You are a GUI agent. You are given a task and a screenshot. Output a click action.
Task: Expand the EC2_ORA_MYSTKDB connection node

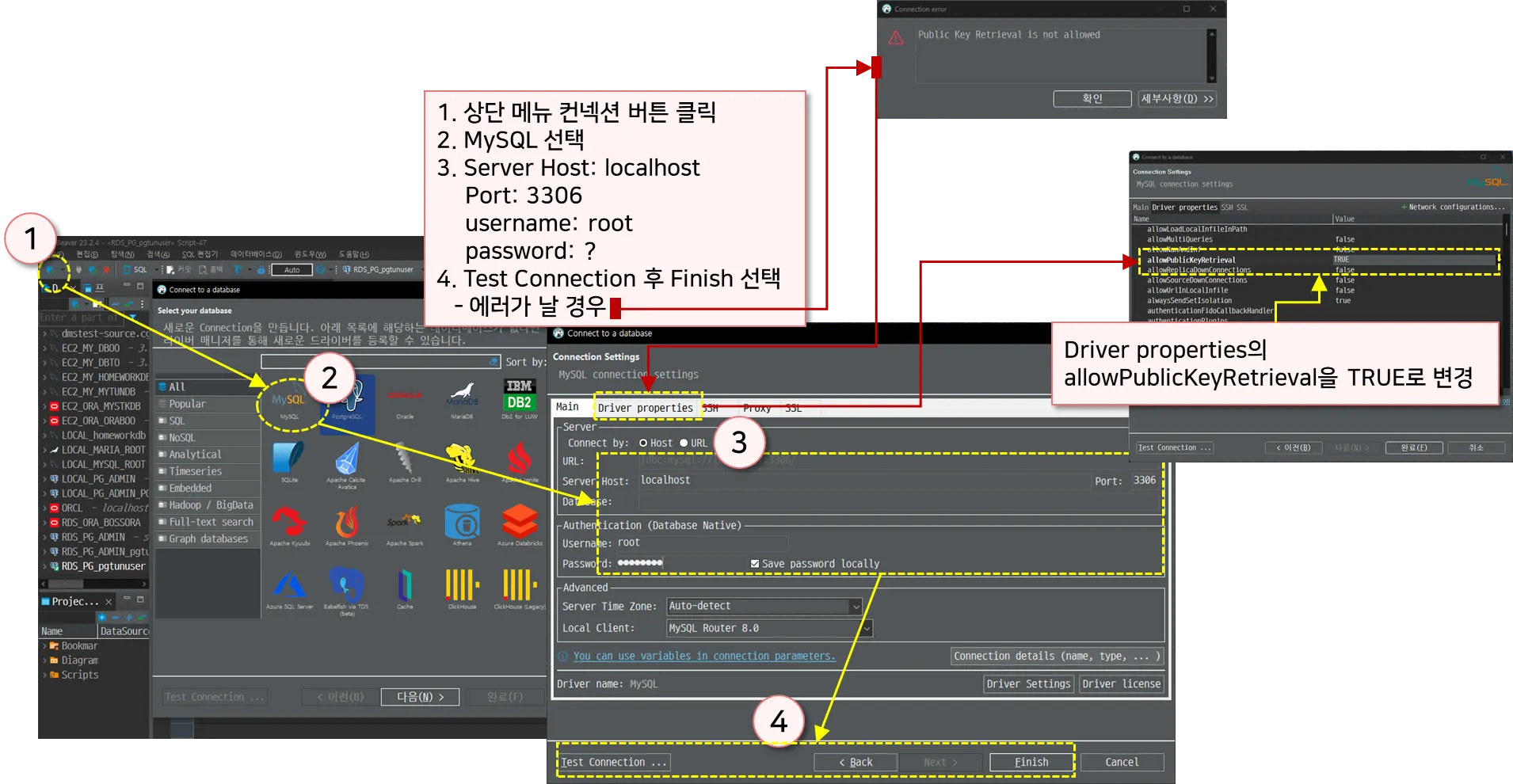pyautogui.click(x=45, y=406)
